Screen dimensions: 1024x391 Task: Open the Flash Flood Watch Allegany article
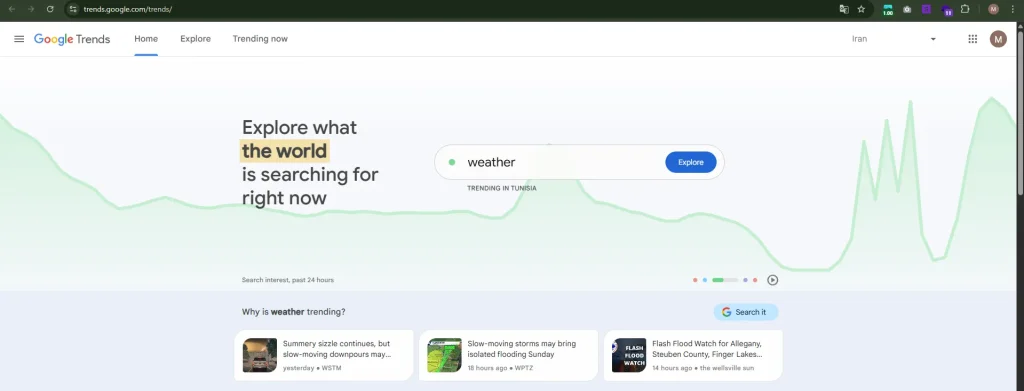[693, 355]
